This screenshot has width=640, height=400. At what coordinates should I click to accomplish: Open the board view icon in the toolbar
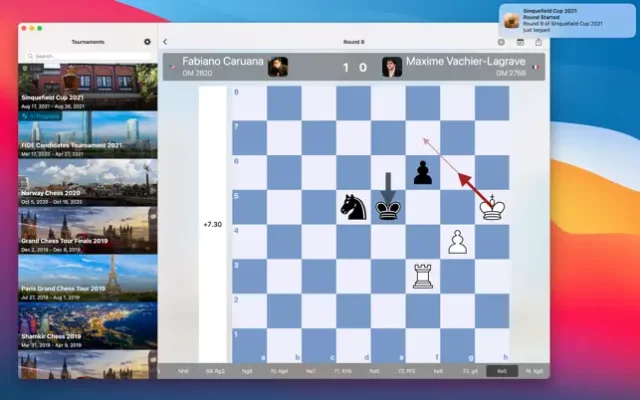pyautogui.click(x=520, y=42)
